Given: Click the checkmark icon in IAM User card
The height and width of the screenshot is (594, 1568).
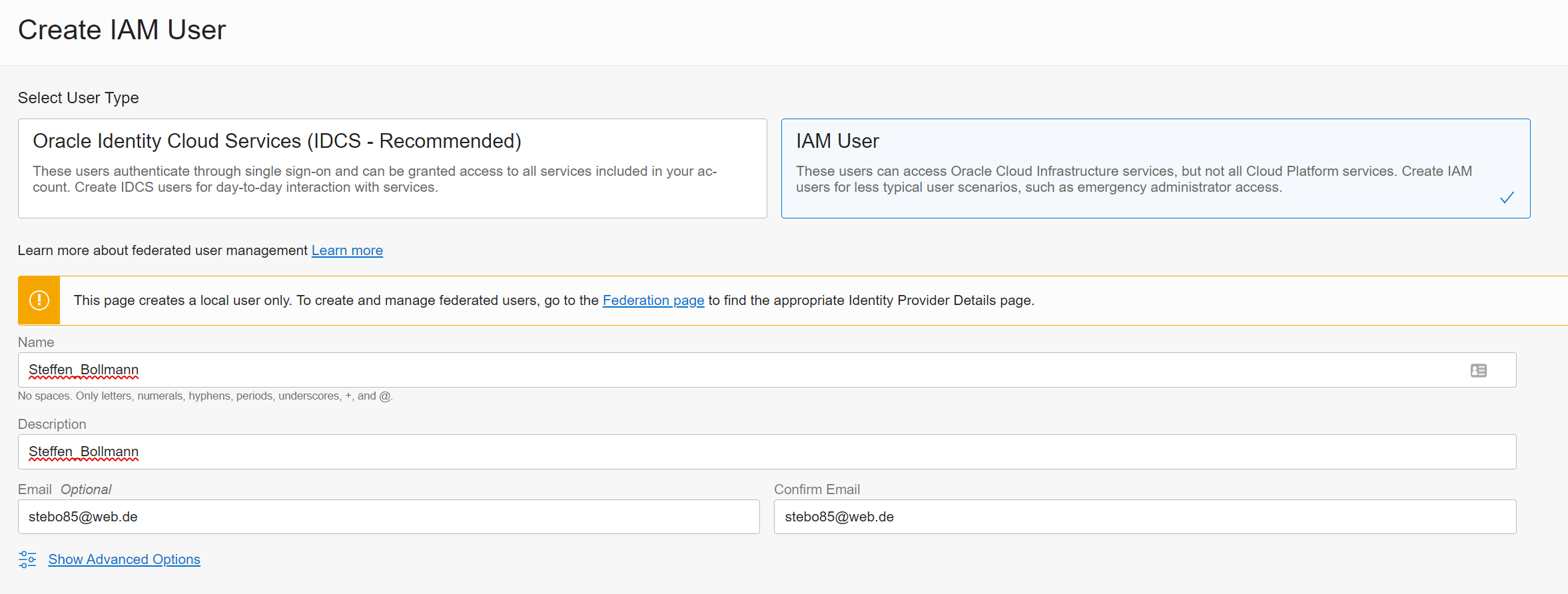Looking at the screenshot, I should tap(1507, 198).
